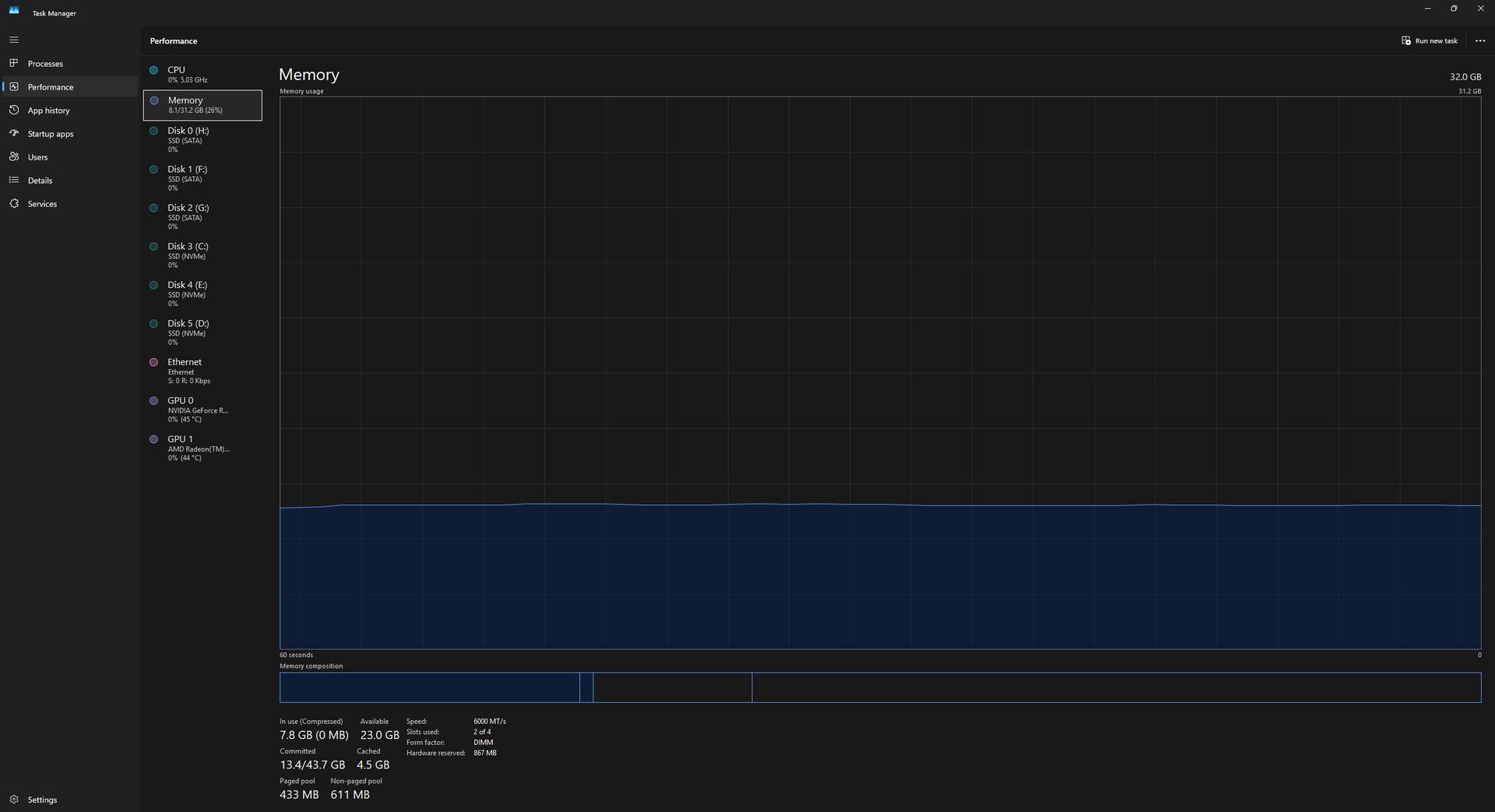The width and height of the screenshot is (1495, 812).
Task: Select CPU in the performance list
Action: 202,74
